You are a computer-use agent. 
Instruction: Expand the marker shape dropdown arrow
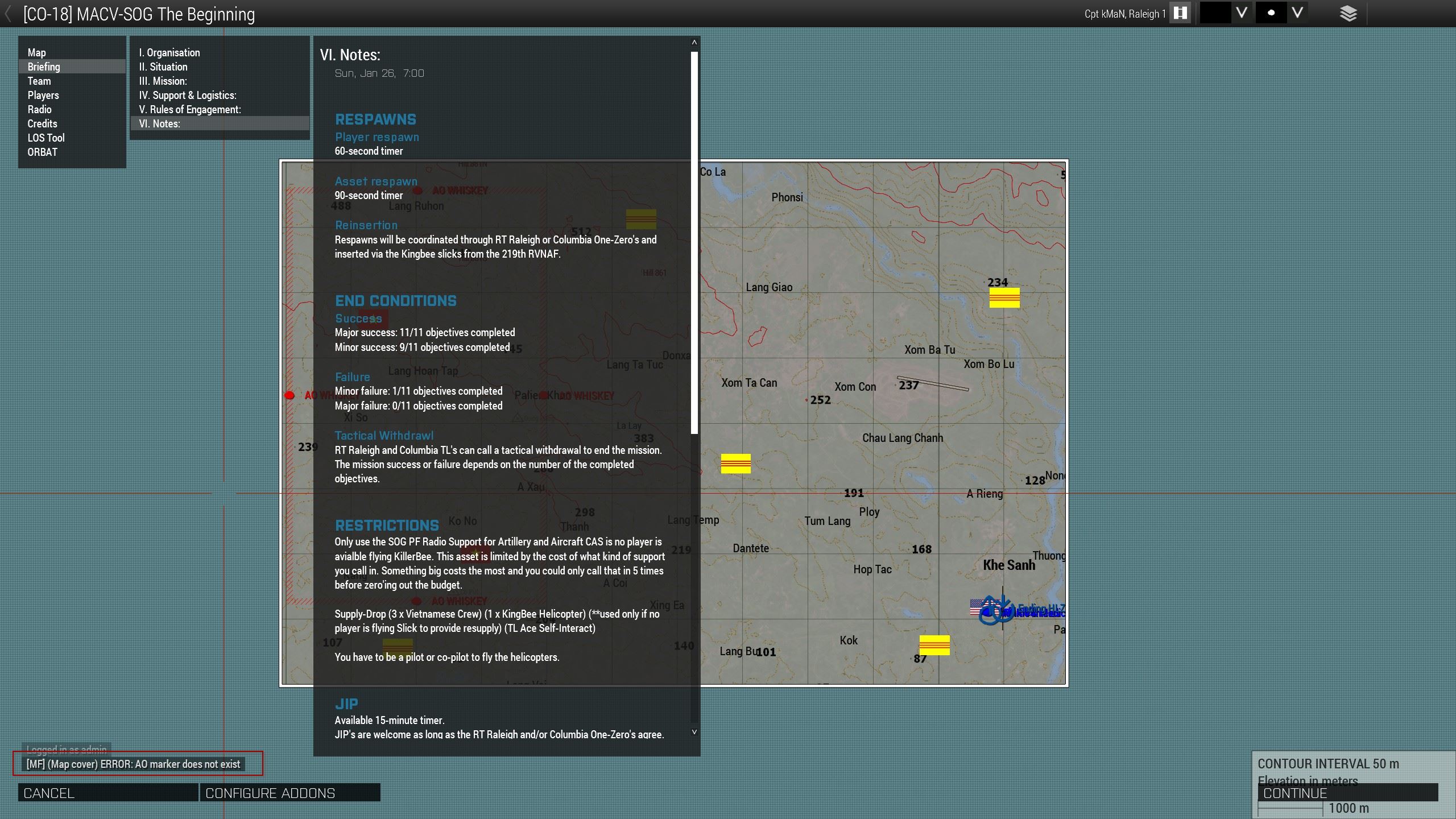pyautogui.click(x=1297, y=13)
